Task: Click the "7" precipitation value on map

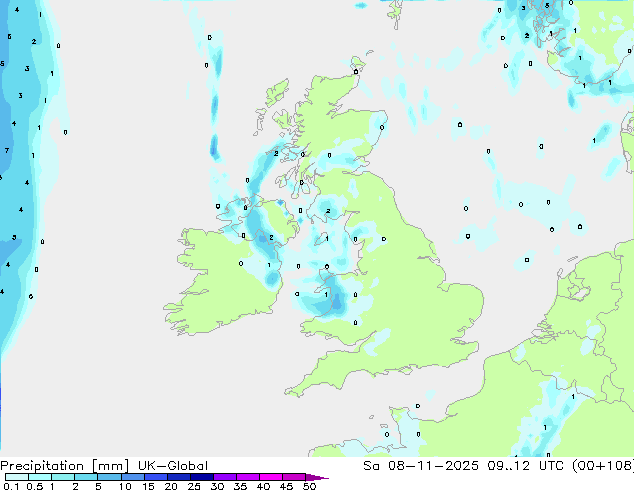Action: coord(7,150)
